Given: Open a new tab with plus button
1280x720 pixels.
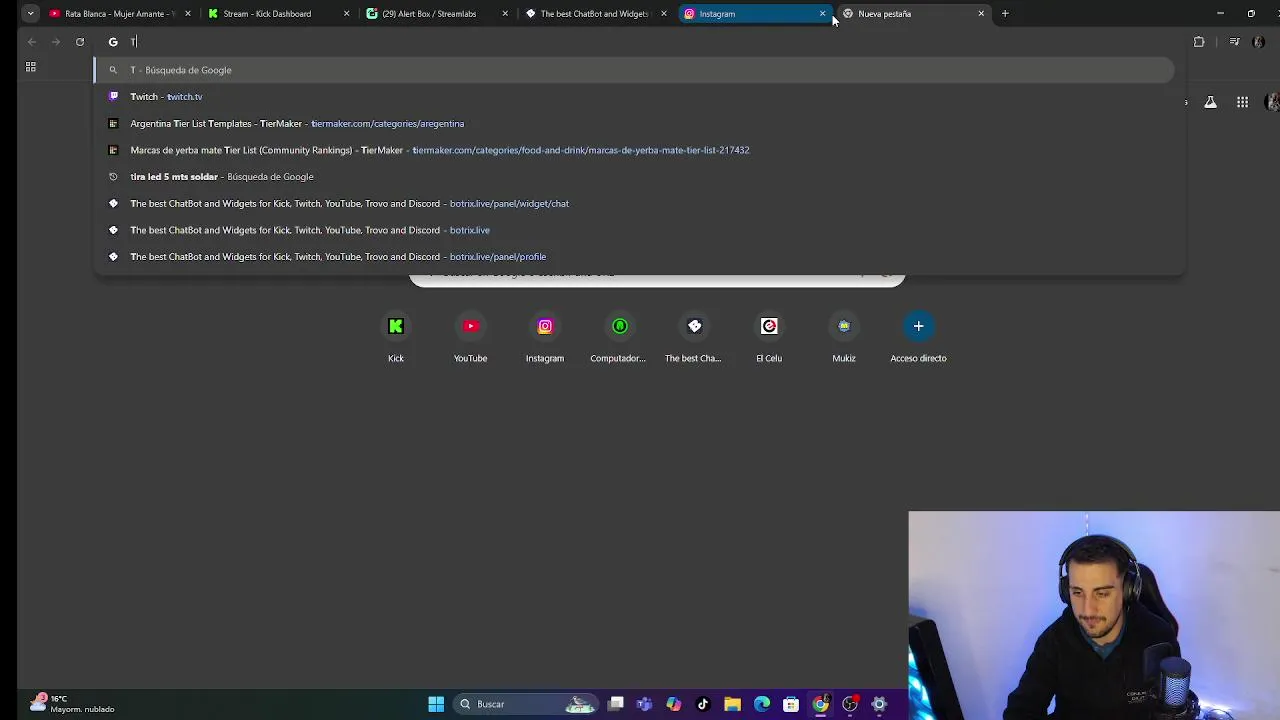Looking at the screenshot, I should click(x=1005, y=14).
